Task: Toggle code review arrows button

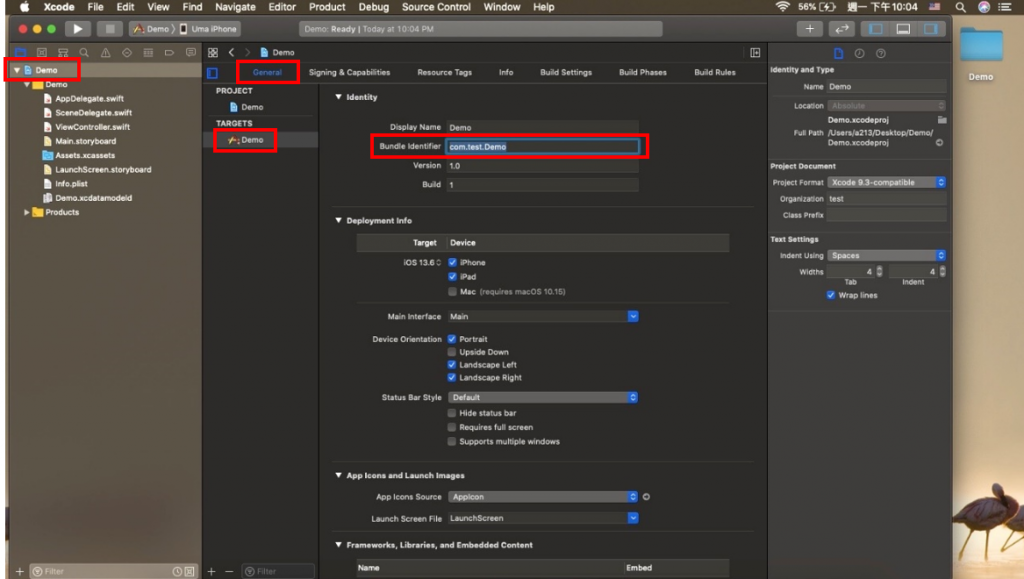Action: [842, 29]
